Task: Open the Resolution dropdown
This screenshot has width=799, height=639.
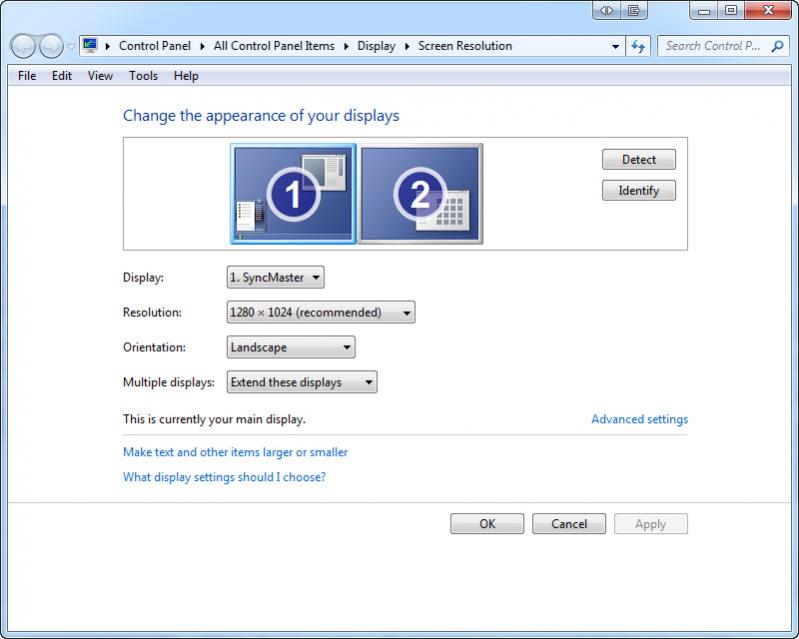Action: (321, 312)
